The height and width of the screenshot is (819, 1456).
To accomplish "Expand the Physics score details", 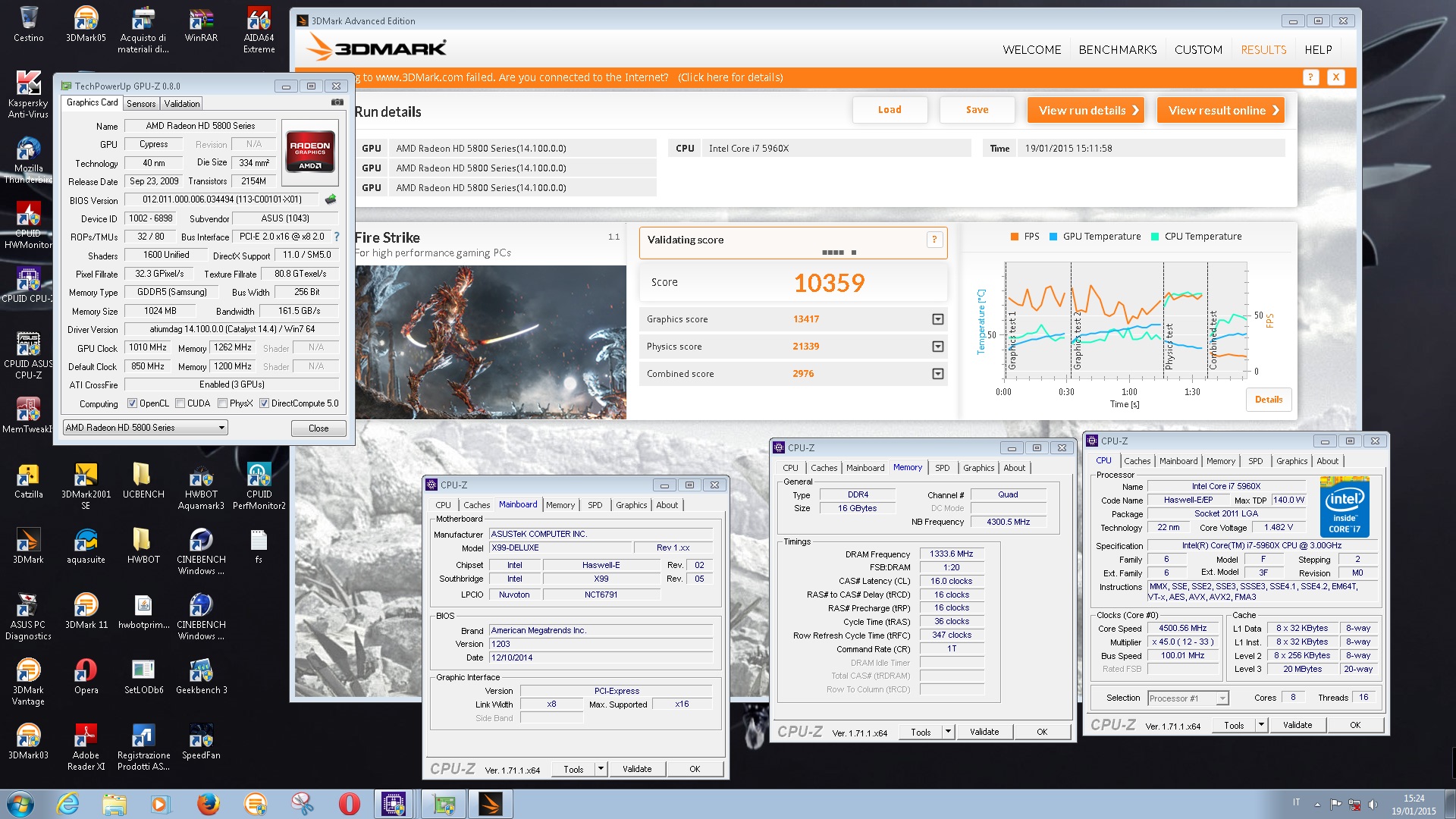I will click(x=938, y=347).
